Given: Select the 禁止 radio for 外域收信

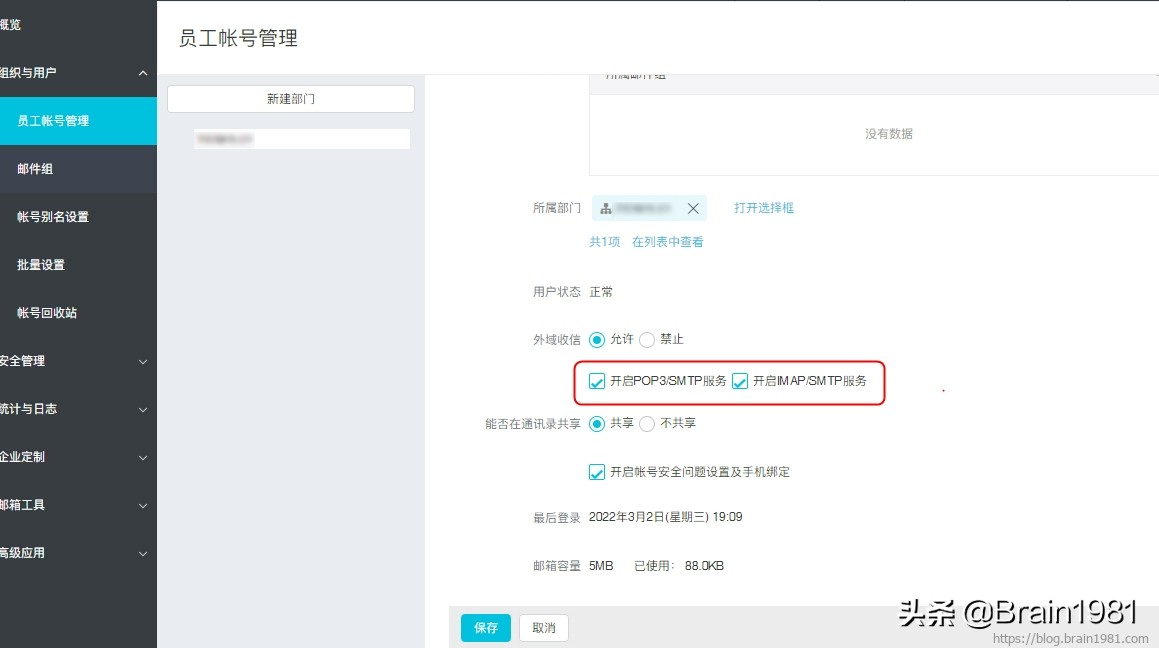Looking at the screenshot, I should tap(647, 339).
